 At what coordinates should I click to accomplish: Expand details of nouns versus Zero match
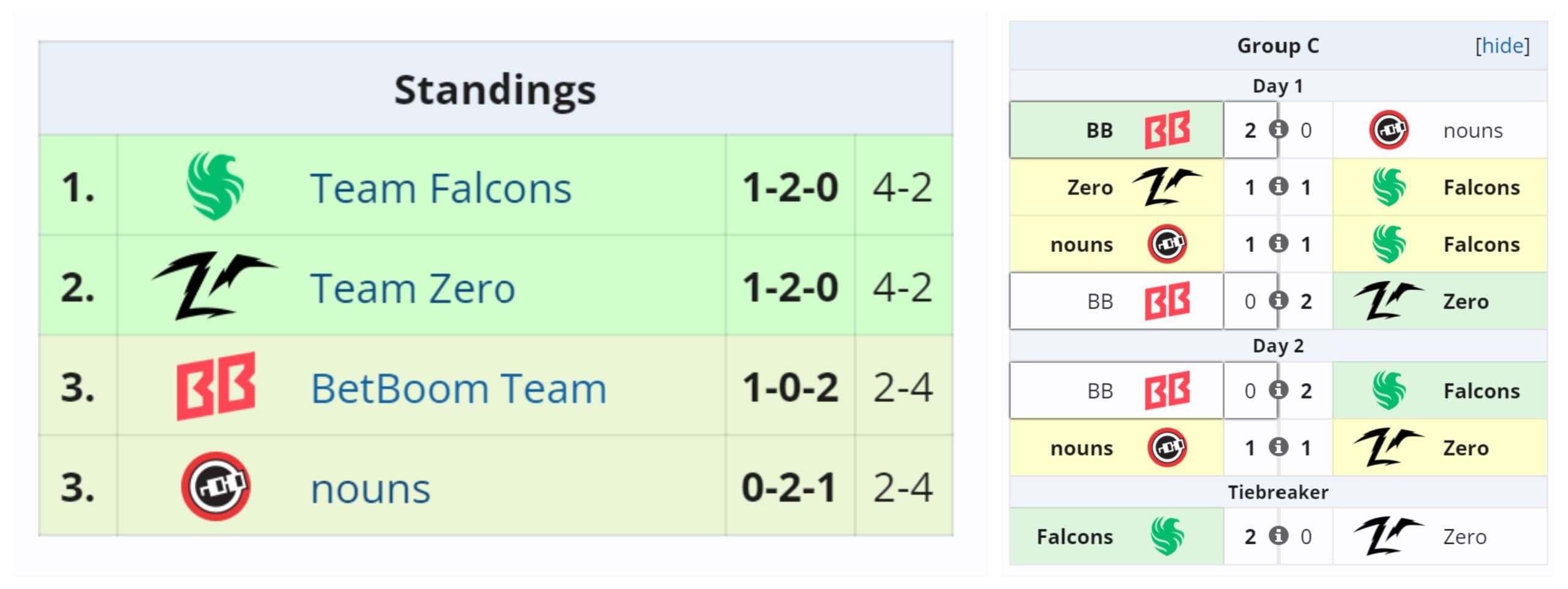click(1278, 448)
